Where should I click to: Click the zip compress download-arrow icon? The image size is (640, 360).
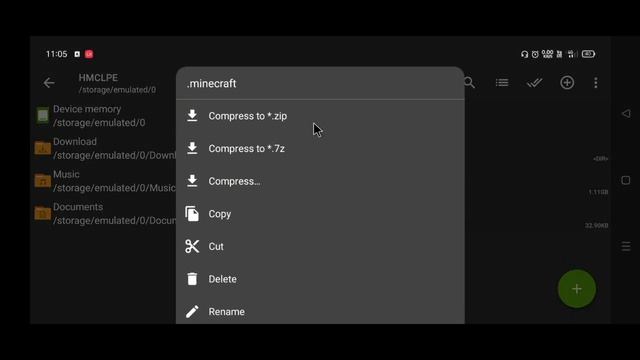pos(192,116)
